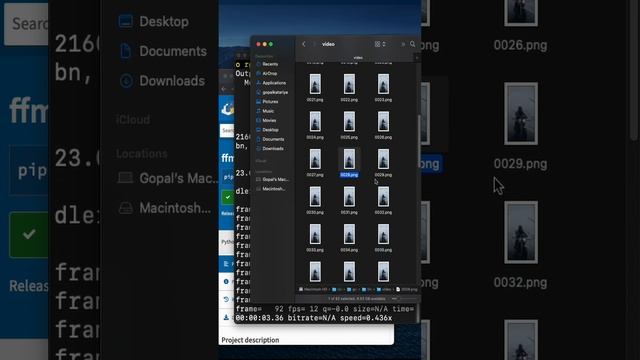Click the info icon in browser sidebar
Screen dimensions: 640x360
(226, 282)
